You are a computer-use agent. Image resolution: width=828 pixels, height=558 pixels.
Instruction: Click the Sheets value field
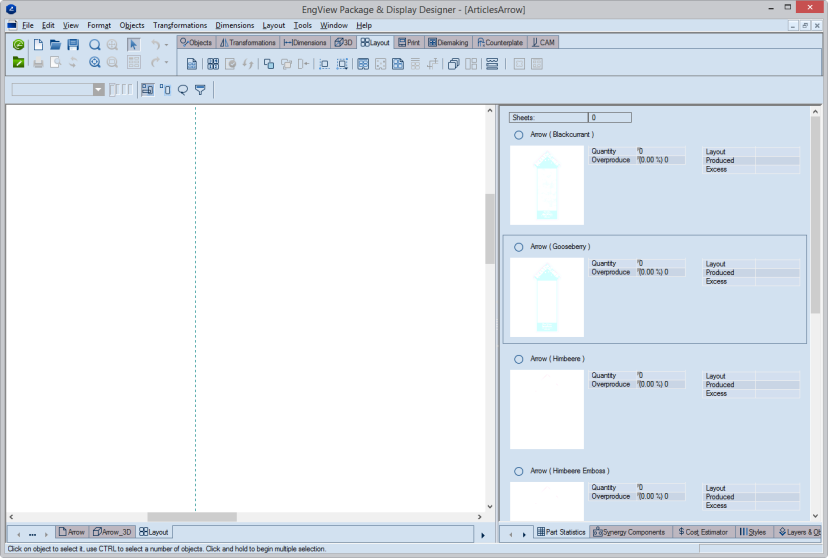tap(609, 117)
